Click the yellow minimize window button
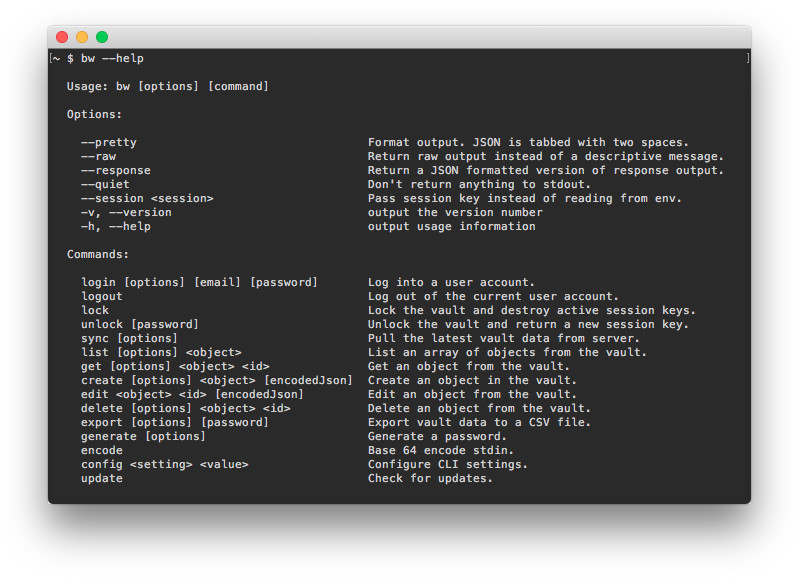Viewport: 799px width, 578px height. tap(82, 37)
